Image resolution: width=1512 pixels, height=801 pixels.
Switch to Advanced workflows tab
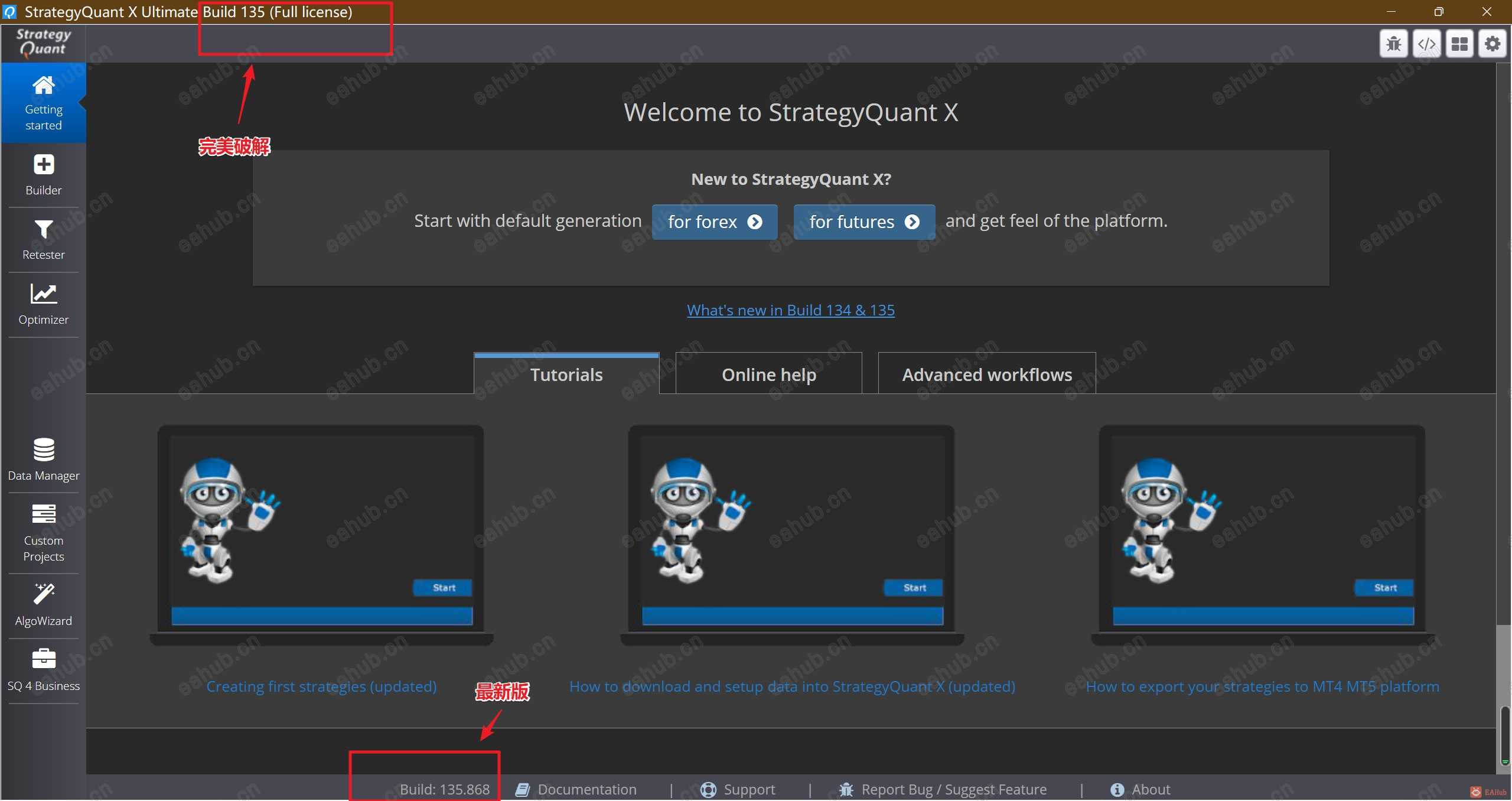click(x=986, y=375)
